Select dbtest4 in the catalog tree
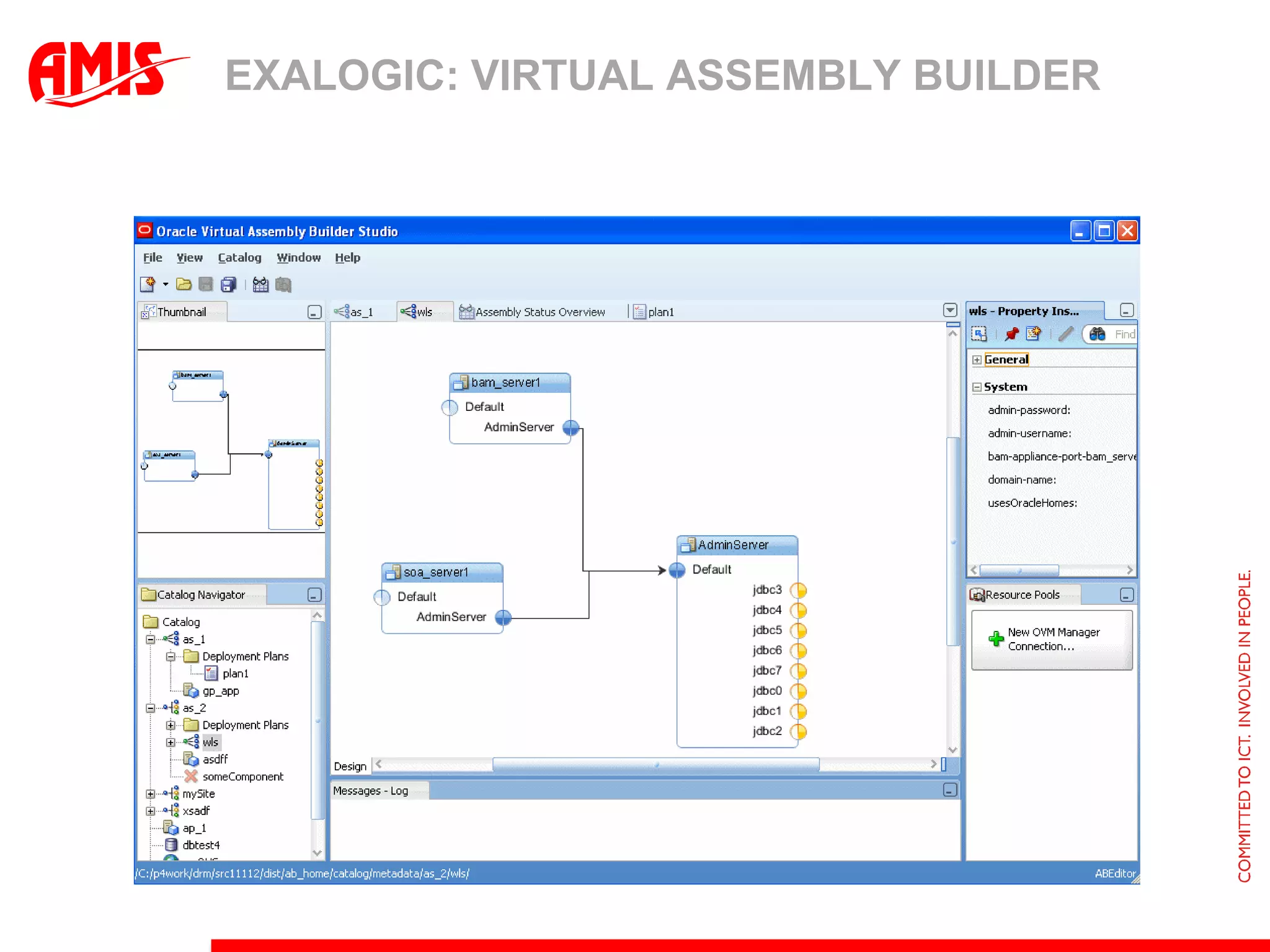 point(201,845)
